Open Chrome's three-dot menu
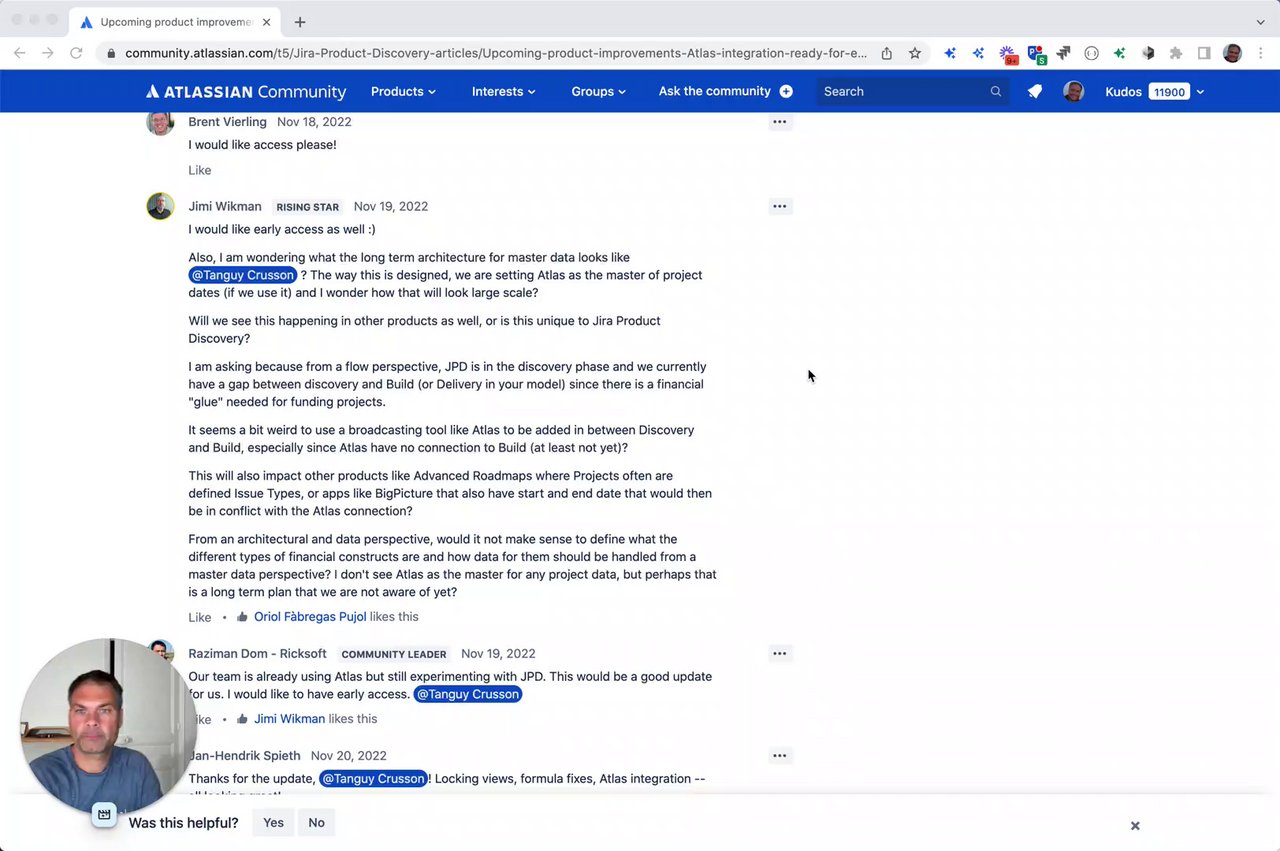The image size is (1280, 851). (1260, 53)
